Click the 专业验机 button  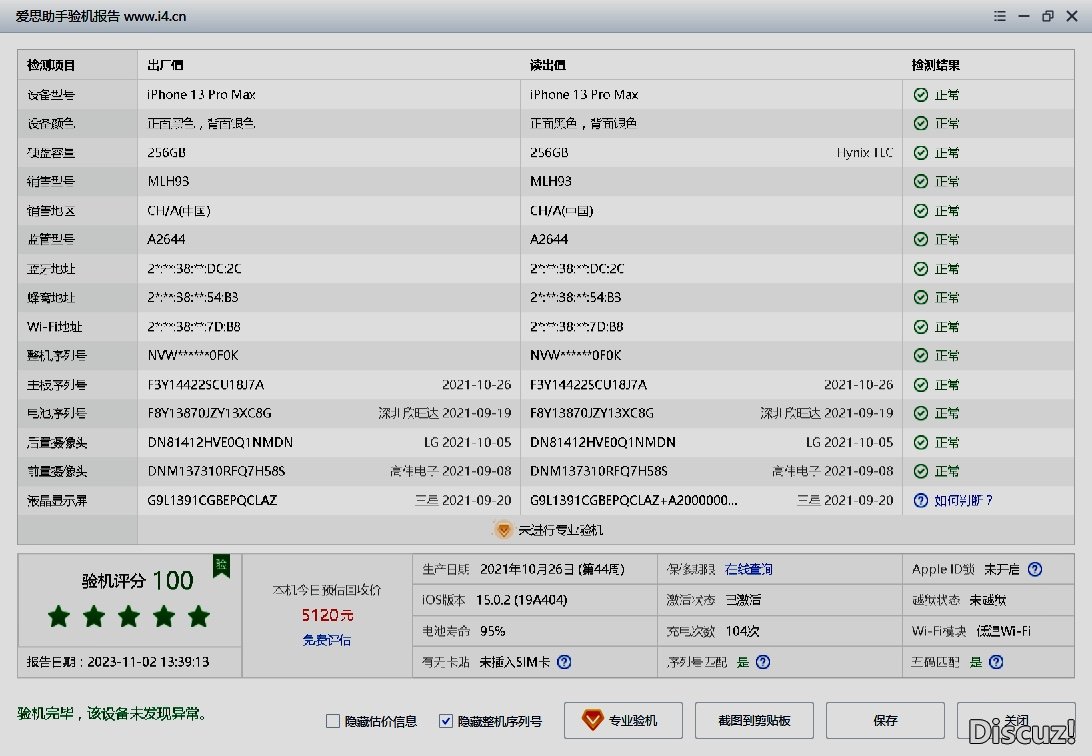tap(623, 720)
